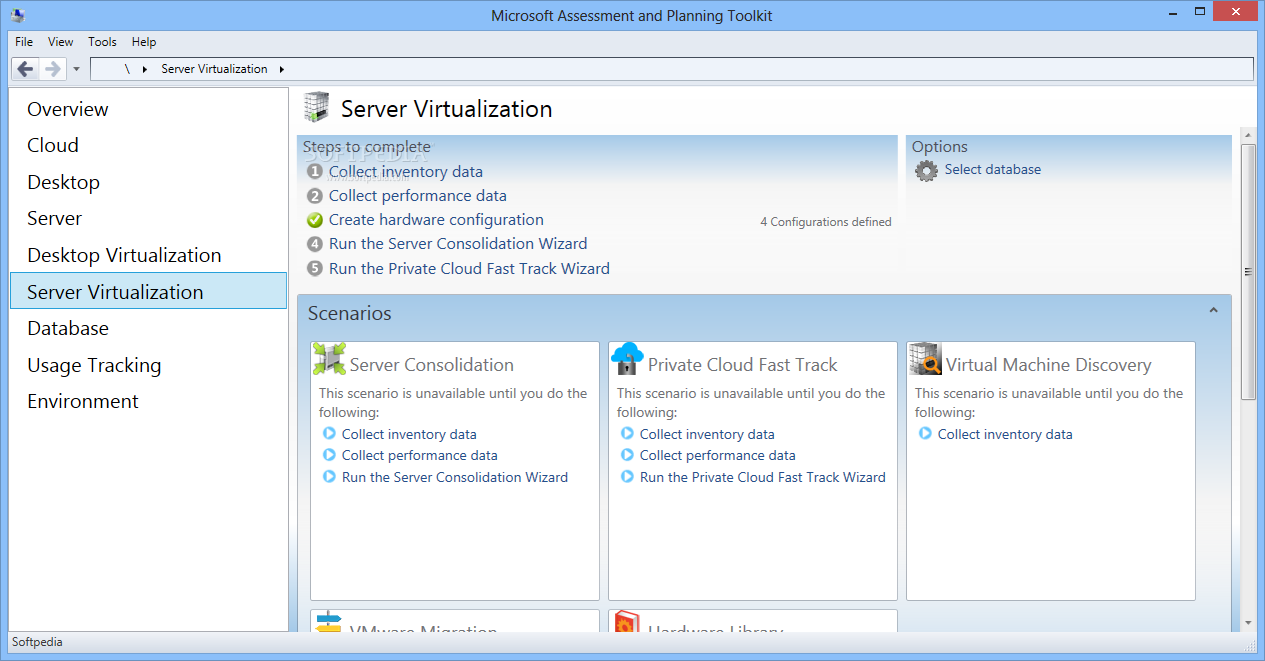Open the View menu

tap(61, 42)
